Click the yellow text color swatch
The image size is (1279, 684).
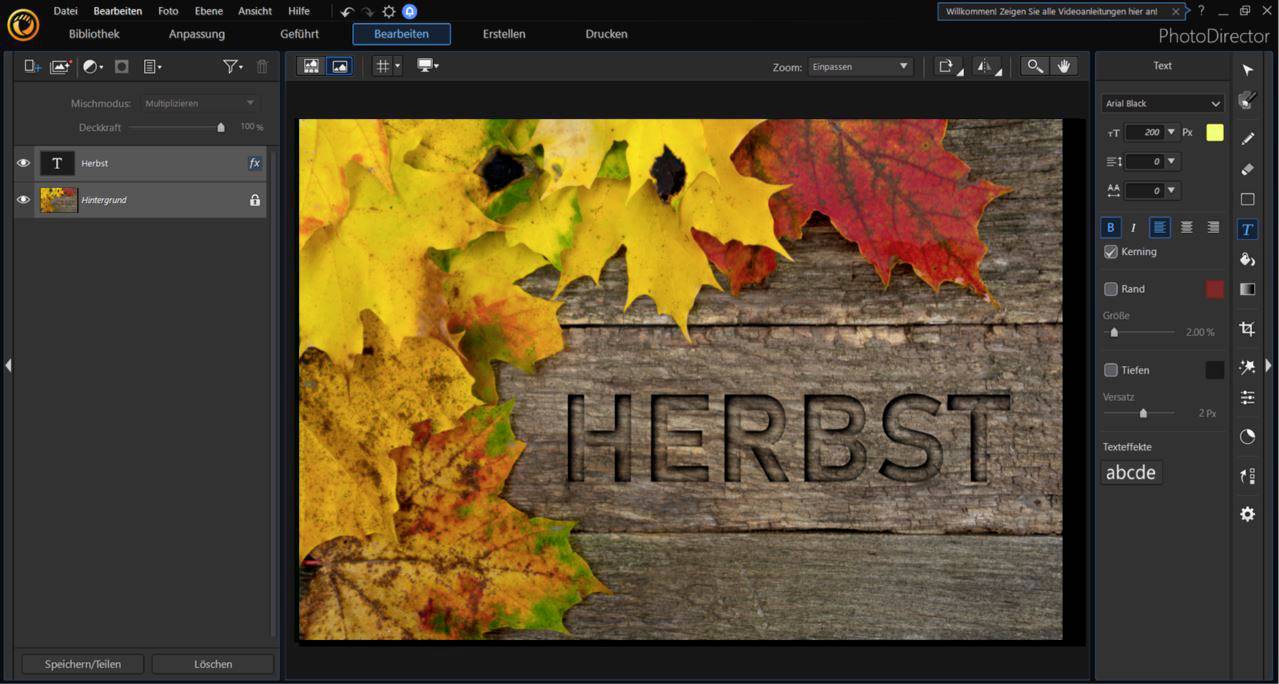[x=1214, y=131]
